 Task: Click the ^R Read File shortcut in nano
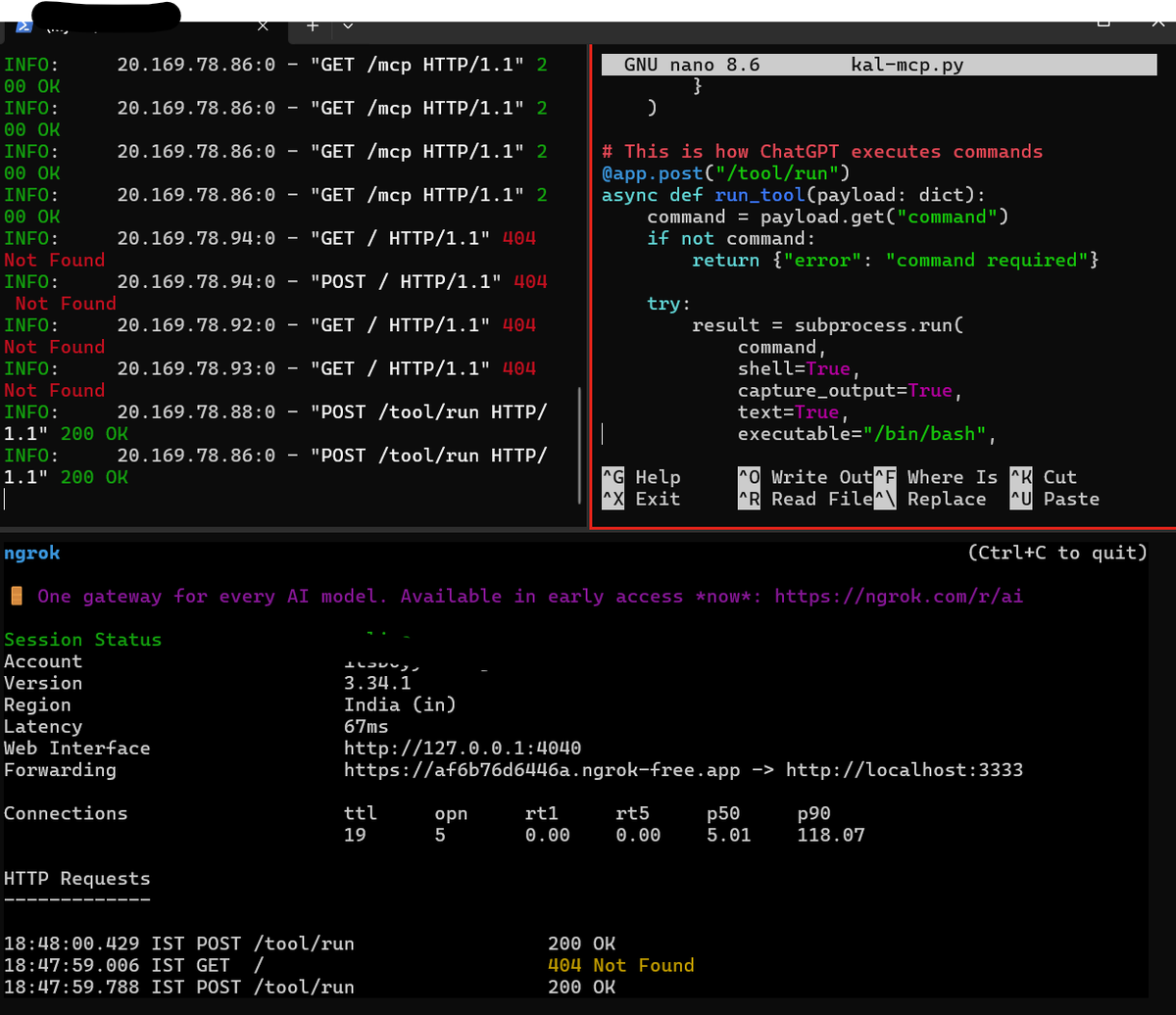(x=805, y=499)
